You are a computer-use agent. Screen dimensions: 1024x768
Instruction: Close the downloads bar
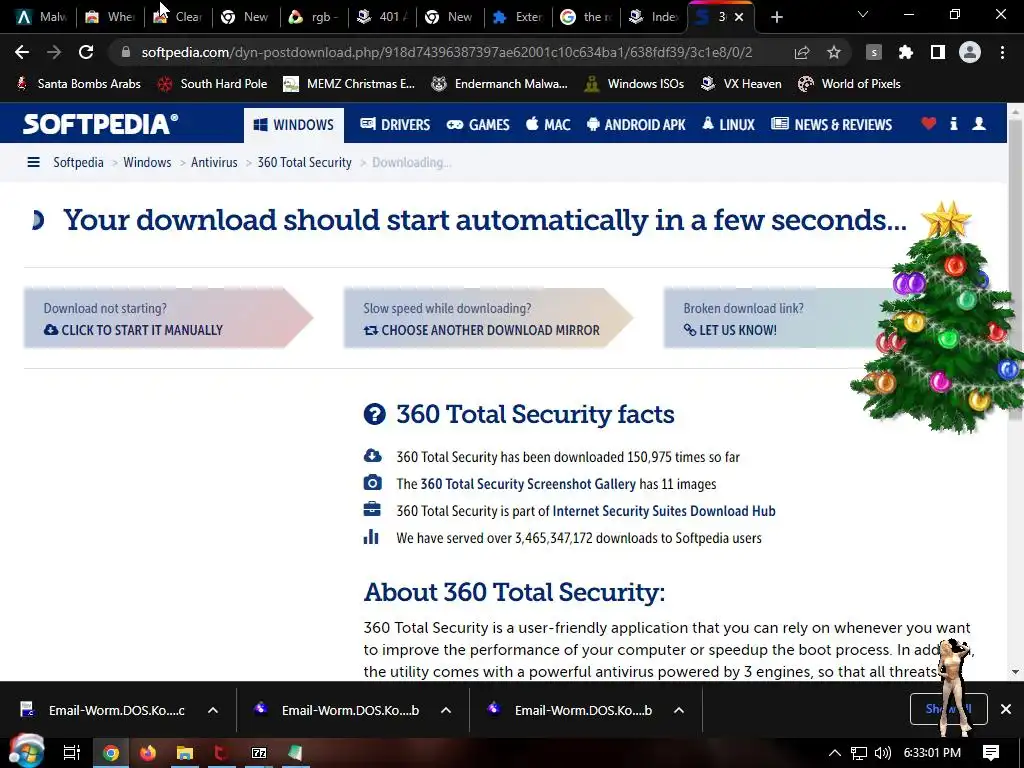[1006, 709]
